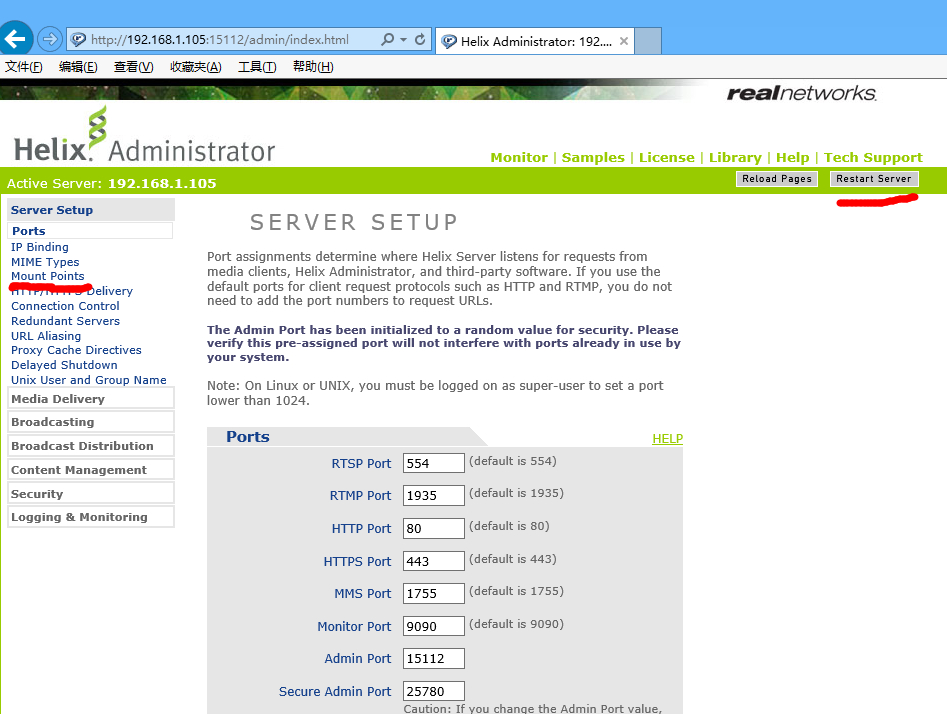
Task: Click the Secure Admin Port input field
Action: coord(434,692)
